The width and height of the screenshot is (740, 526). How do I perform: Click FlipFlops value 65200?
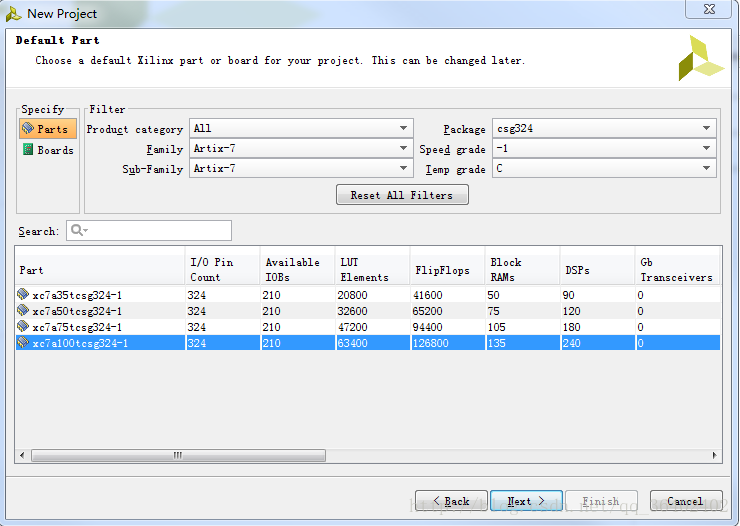428,311
